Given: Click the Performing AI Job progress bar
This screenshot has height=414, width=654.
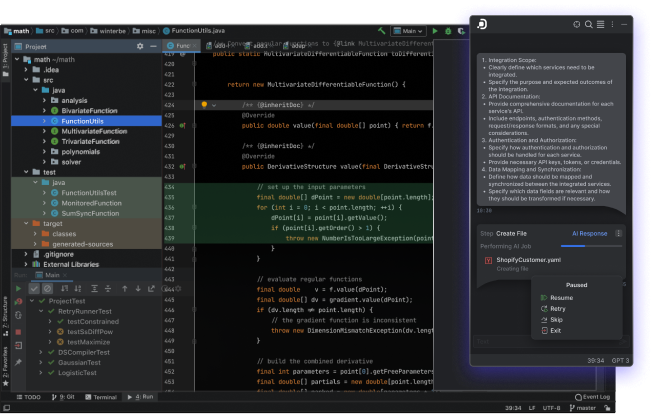Looking at the screenshot, I should point(591,246).
